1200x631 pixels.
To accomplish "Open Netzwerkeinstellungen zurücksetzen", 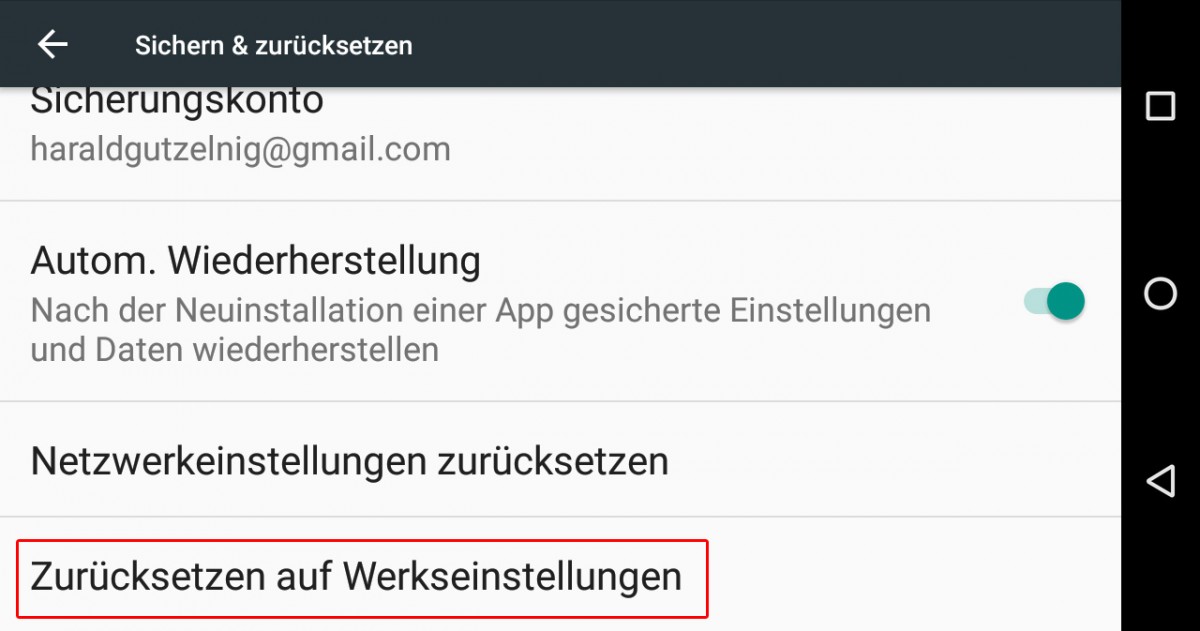I will pos(560,460).
